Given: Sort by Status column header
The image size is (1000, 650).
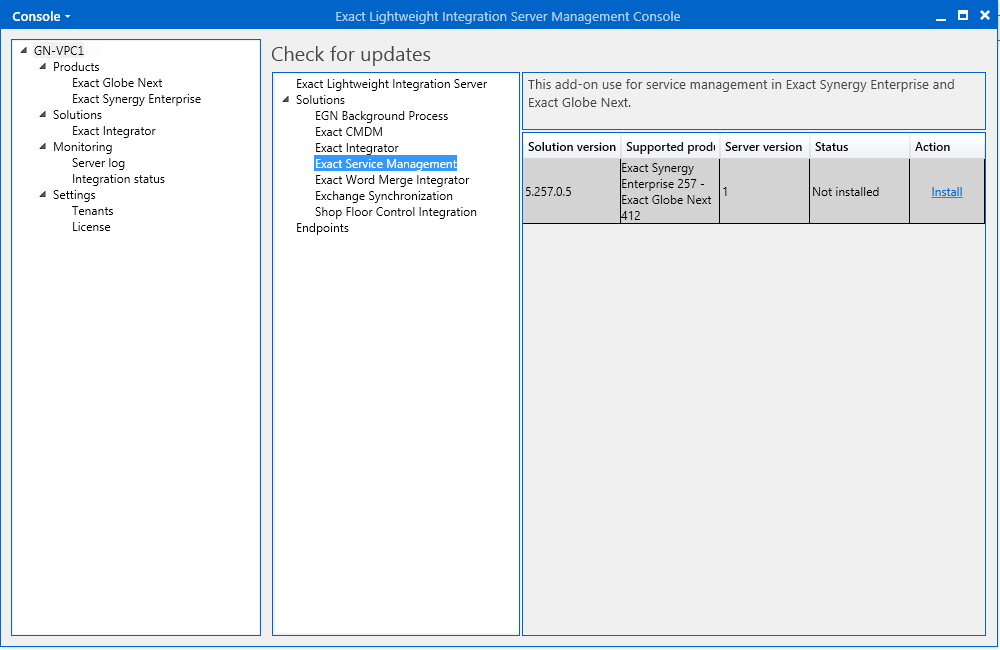Looking at the screenshot, I should [x=860, y=147].
